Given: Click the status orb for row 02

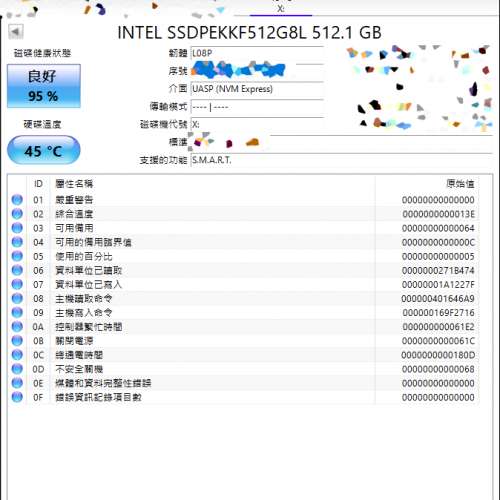Looking at the screenshot, I should 17,214.
